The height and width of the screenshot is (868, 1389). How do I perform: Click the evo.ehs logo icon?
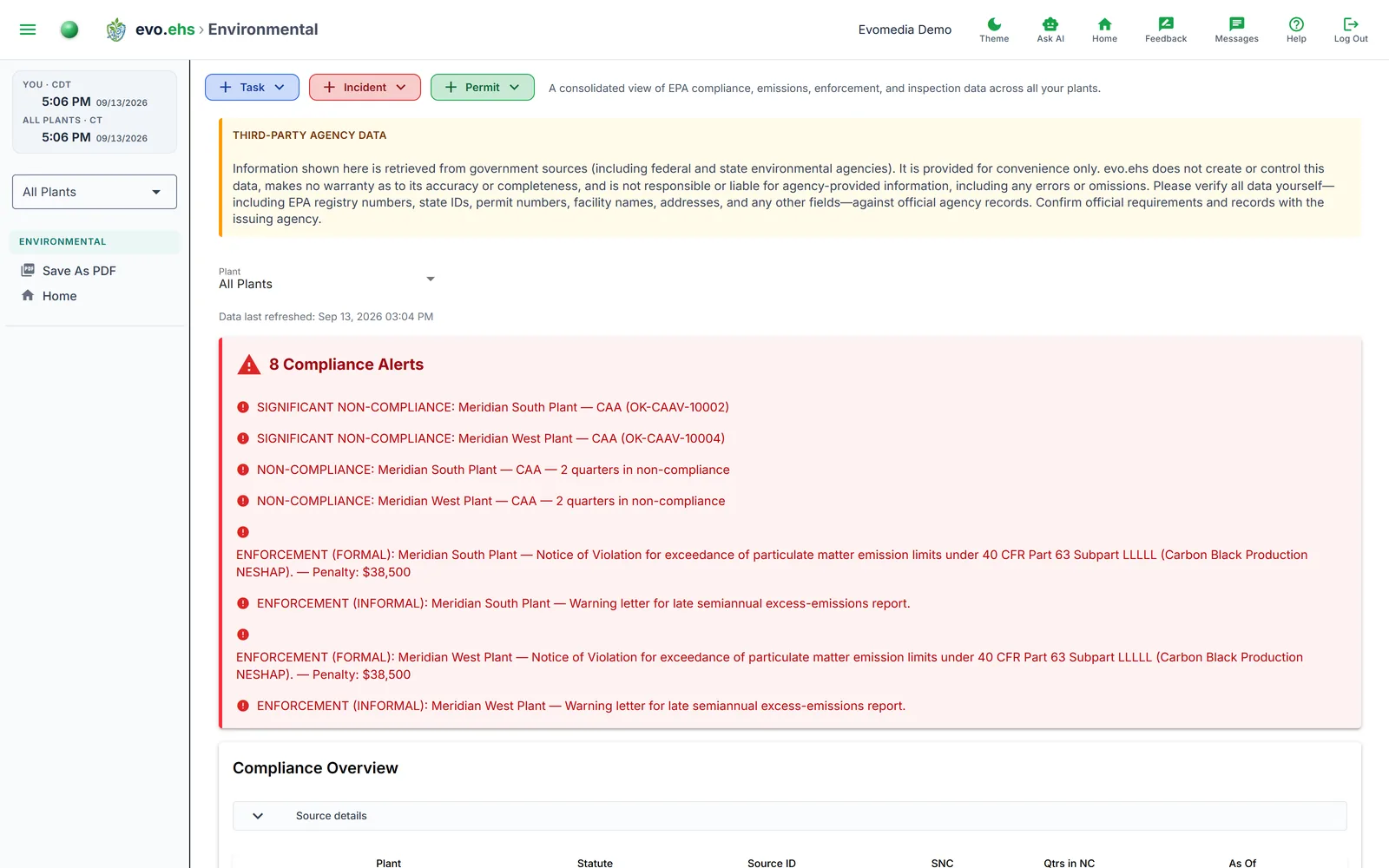(x=115, y=30)
